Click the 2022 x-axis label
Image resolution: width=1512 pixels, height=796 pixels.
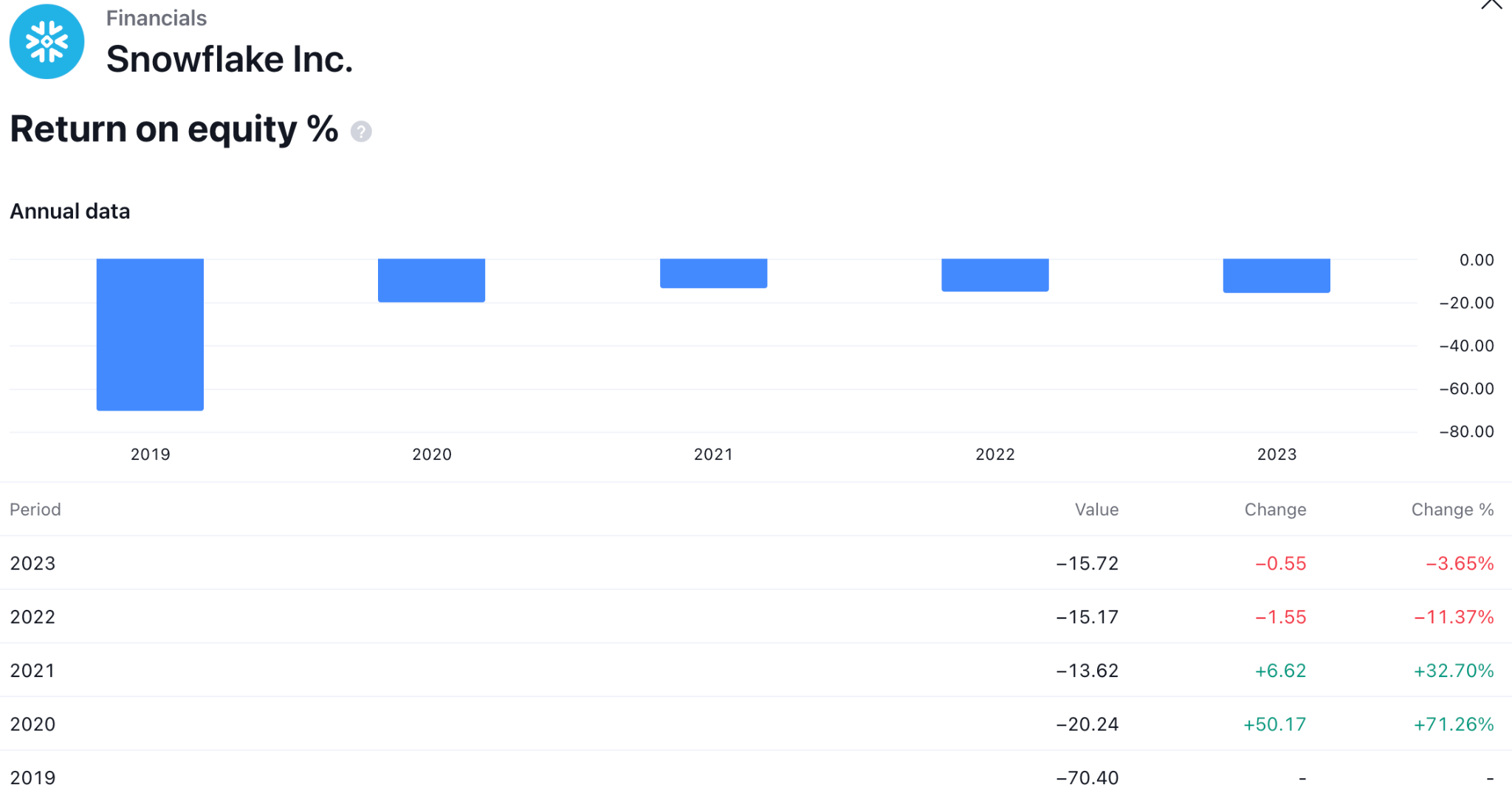[995, 454]
